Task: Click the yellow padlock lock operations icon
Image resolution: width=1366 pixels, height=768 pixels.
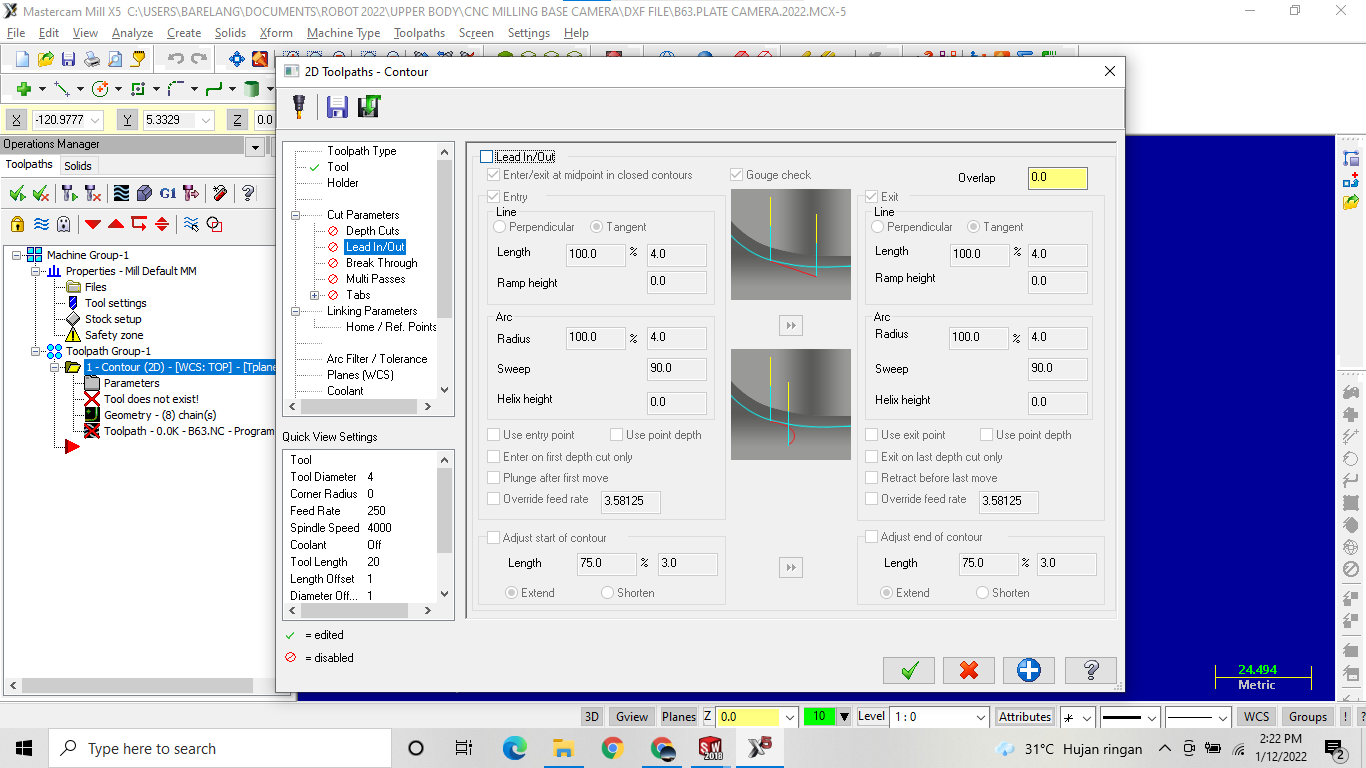Action: [17, 223]
